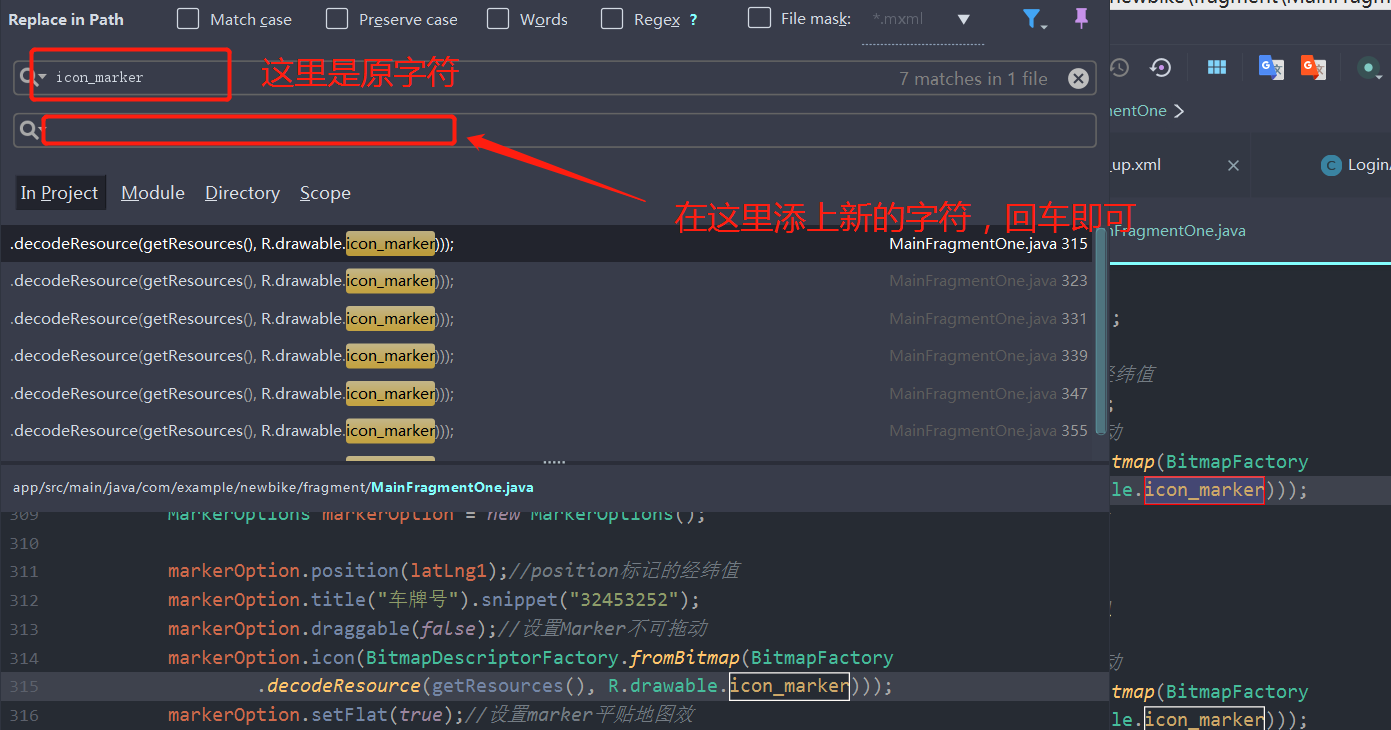Image resolution: width=1391 pixels, height=730 pixels.
Task: Switch to the Module scope tab
Action: click(152, 192)
